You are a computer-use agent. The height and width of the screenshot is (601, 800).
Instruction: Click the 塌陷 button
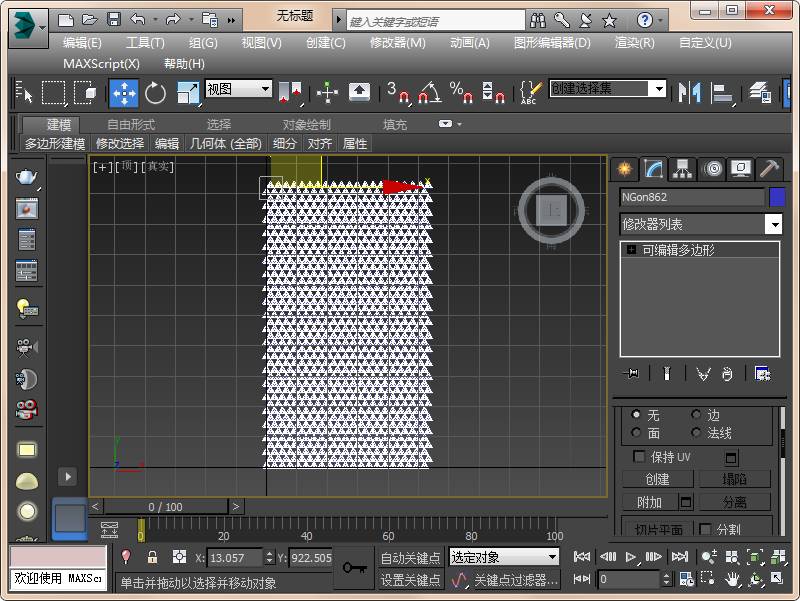[734, 479]
